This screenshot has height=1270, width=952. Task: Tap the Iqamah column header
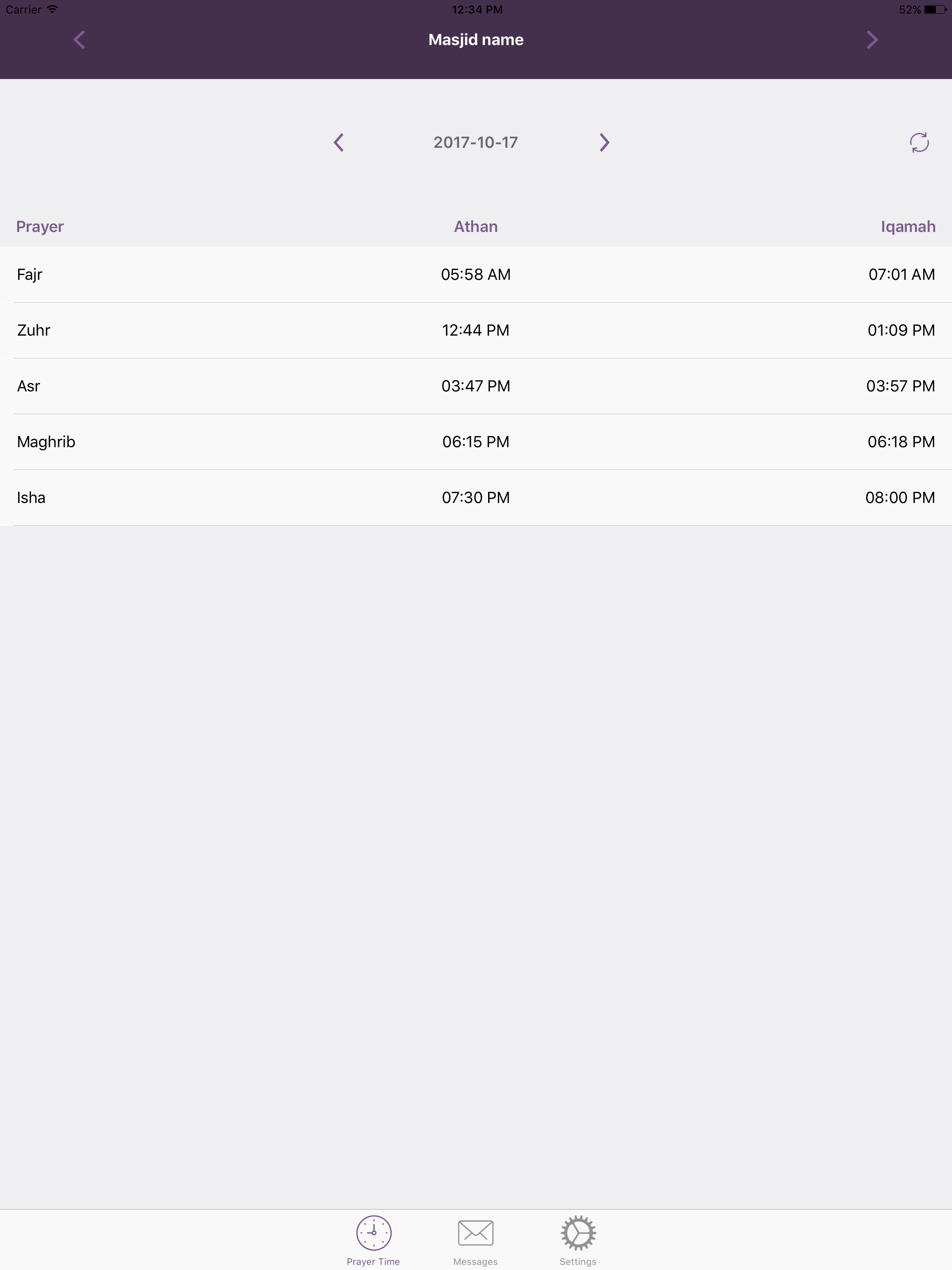[908, 226]
